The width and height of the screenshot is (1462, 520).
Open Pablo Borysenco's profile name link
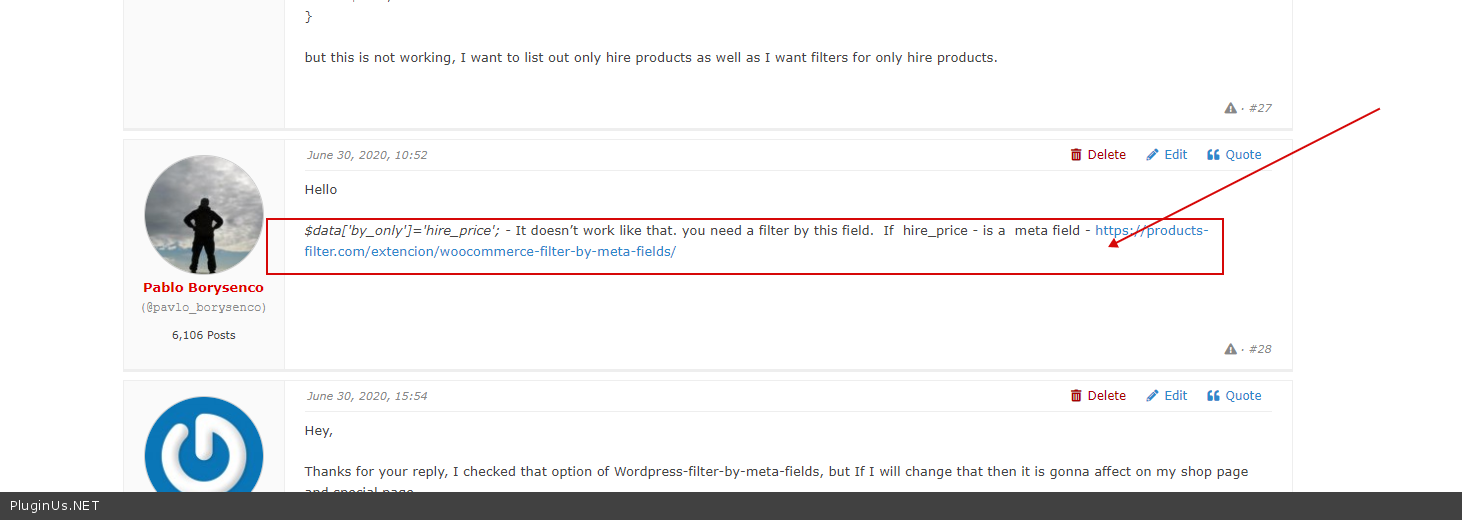click(203, 288)
